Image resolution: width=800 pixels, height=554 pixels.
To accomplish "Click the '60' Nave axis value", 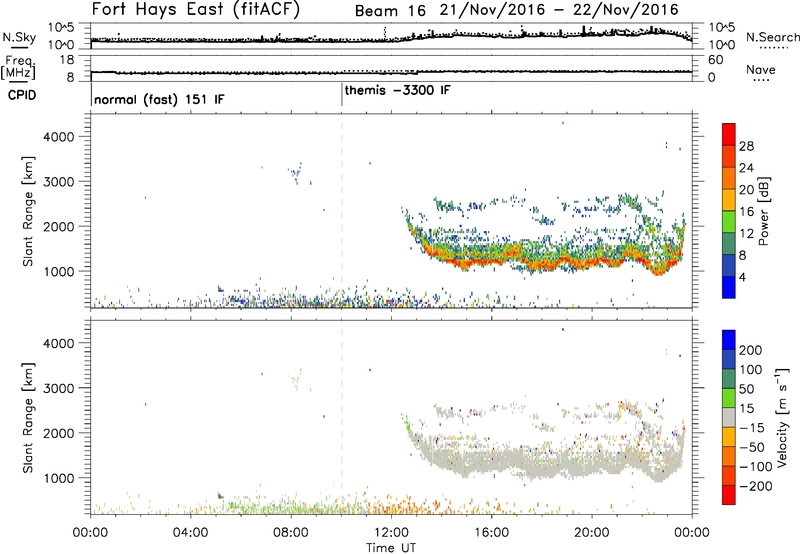I will 715,60.
